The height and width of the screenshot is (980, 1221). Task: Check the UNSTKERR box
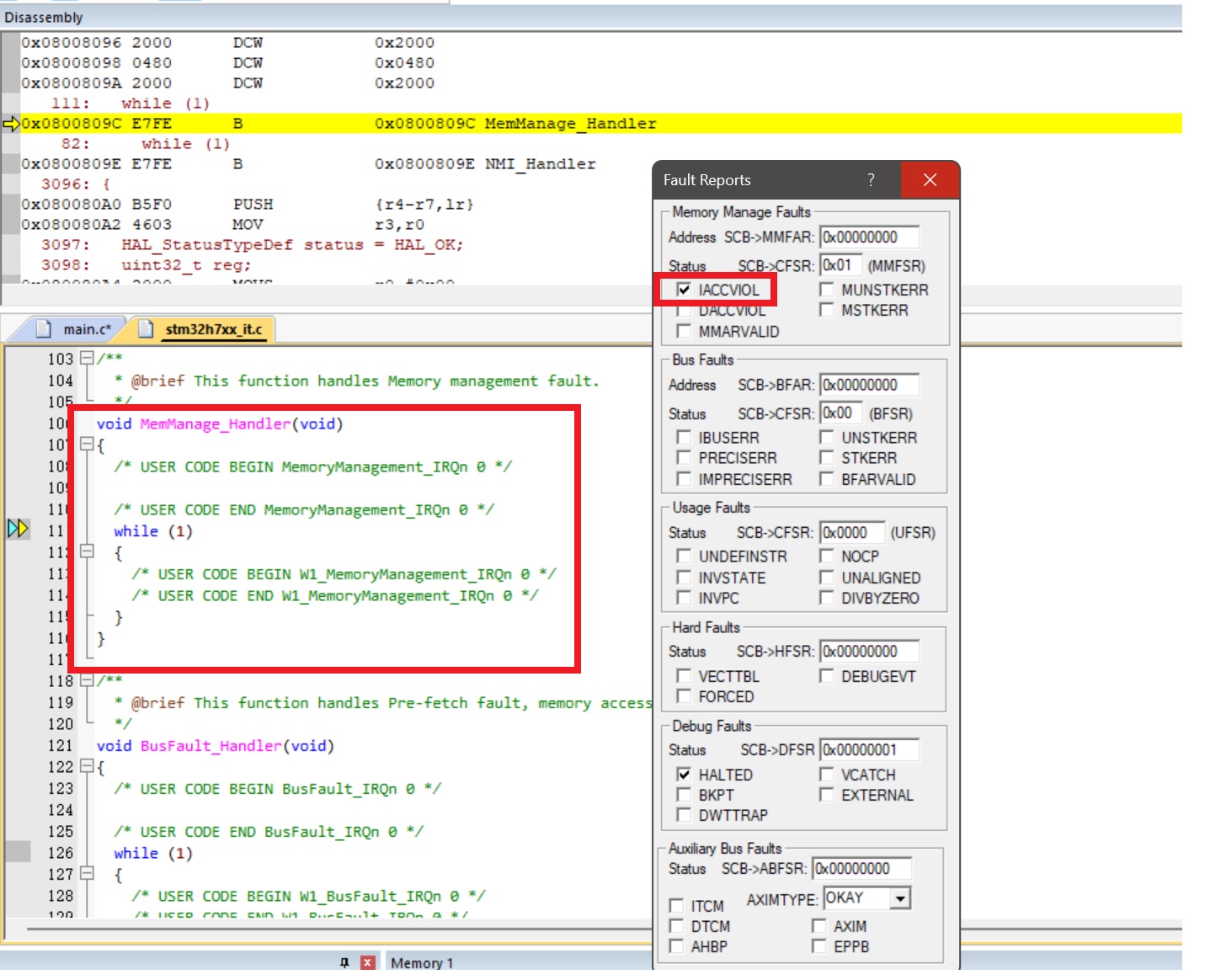[x=827, y=438]
